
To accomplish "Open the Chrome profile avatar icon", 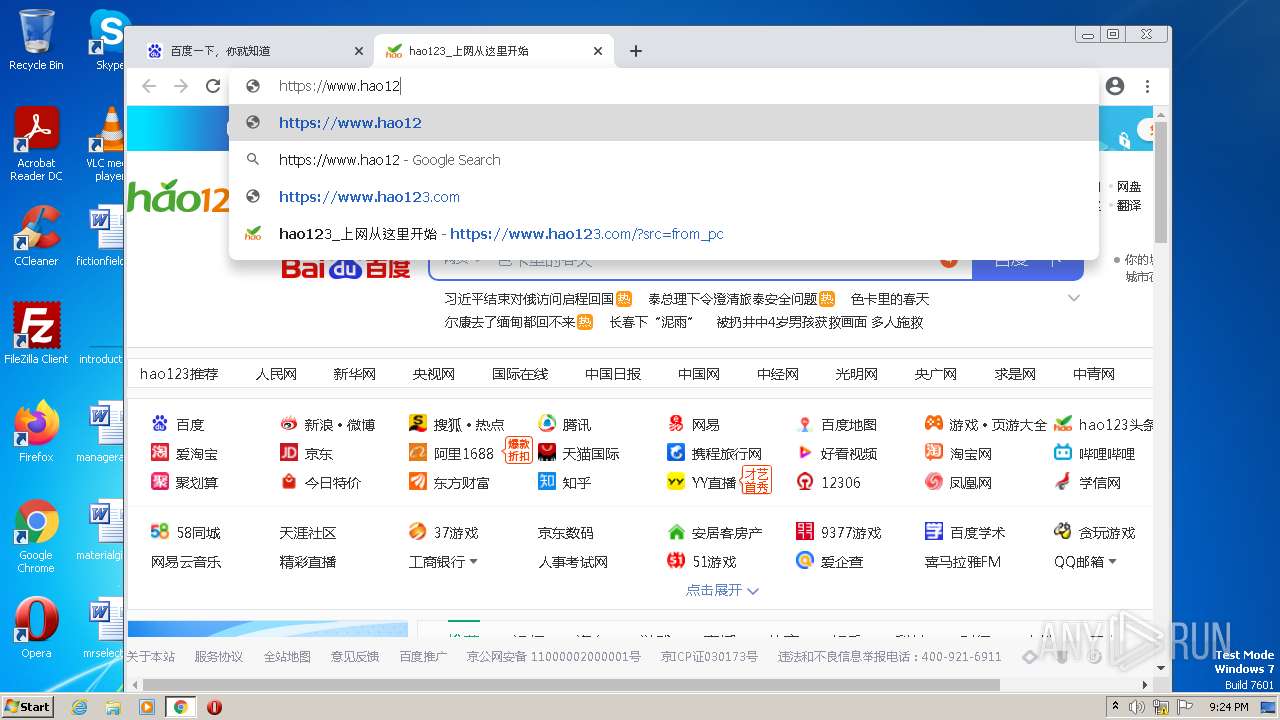I will [1115, 86].
